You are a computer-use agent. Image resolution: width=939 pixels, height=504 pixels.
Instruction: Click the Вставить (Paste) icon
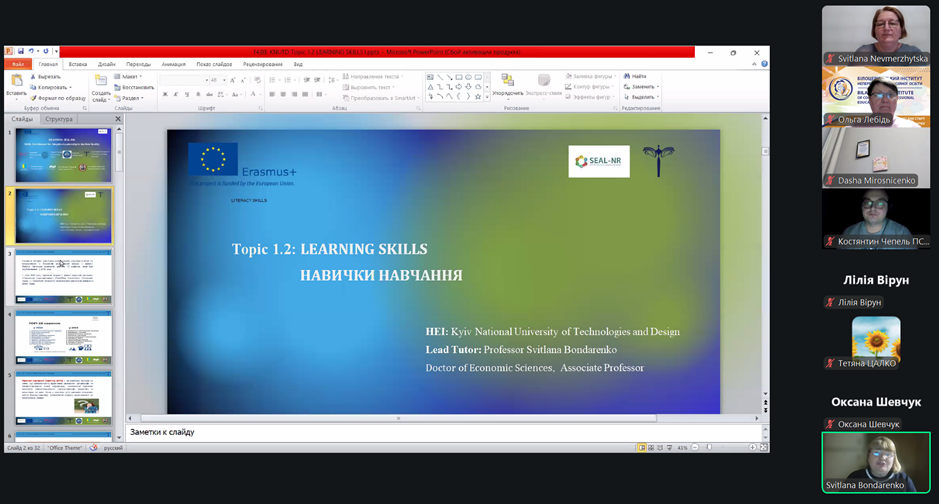pos(16,82)
